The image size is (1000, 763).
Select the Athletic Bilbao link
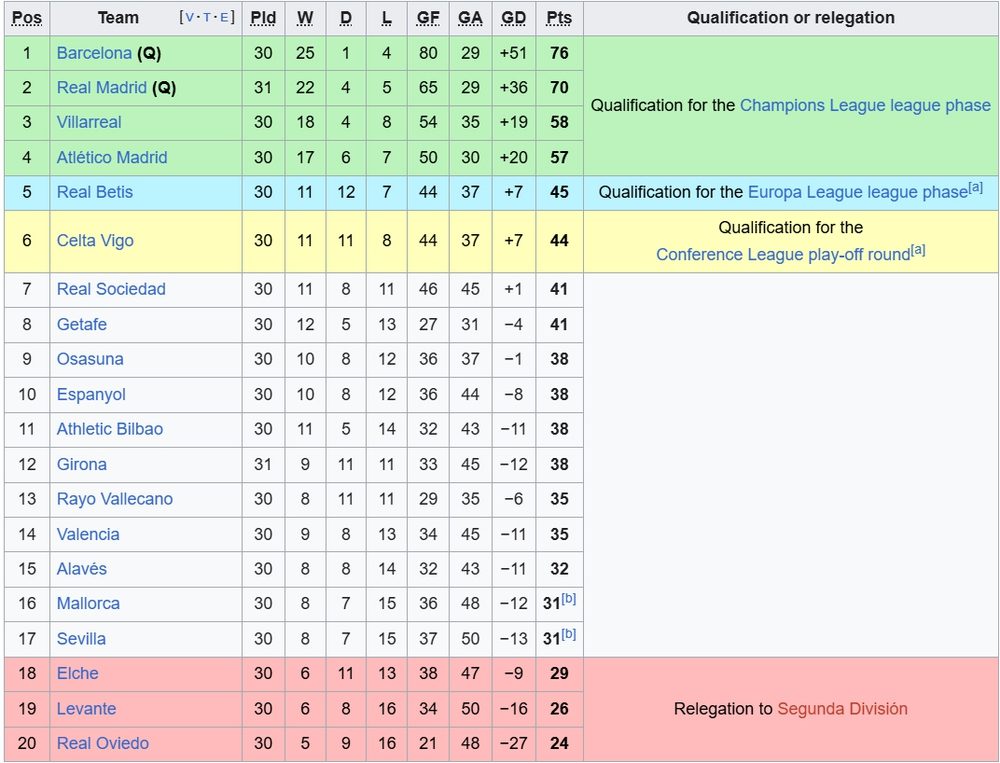(110, 429)
